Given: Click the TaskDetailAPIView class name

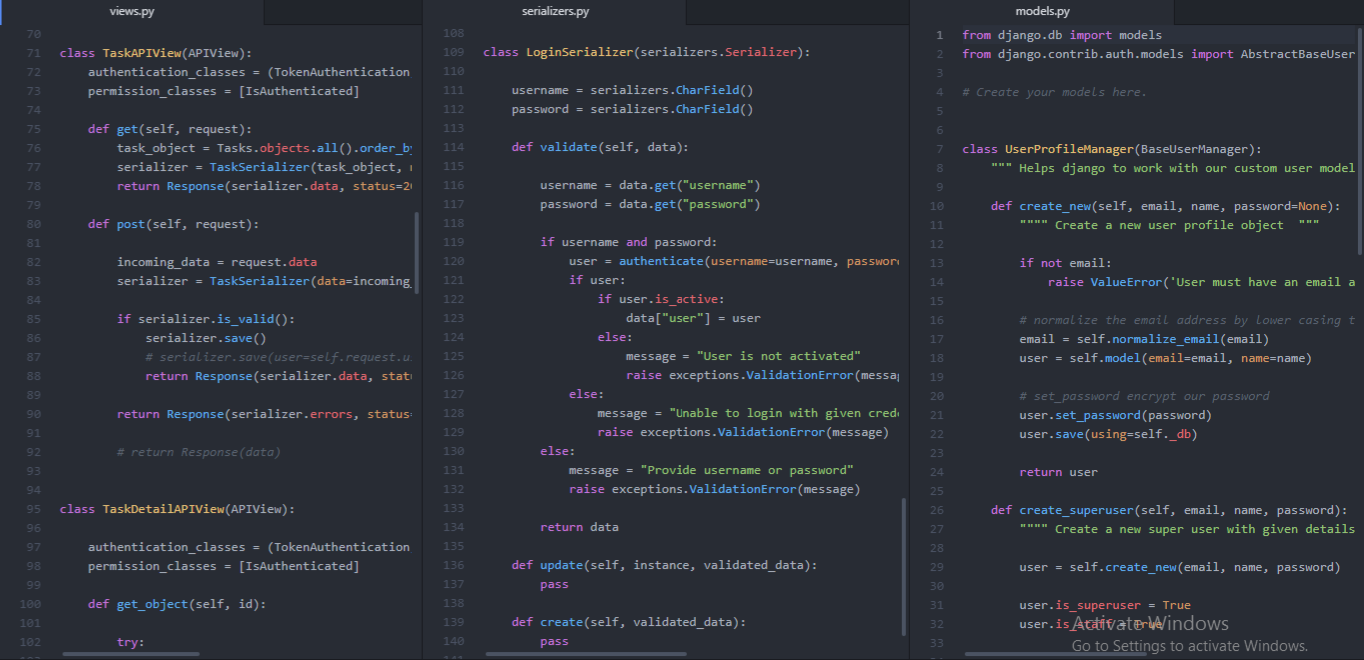Looking at the screenshot, I should tap(164, 509).
